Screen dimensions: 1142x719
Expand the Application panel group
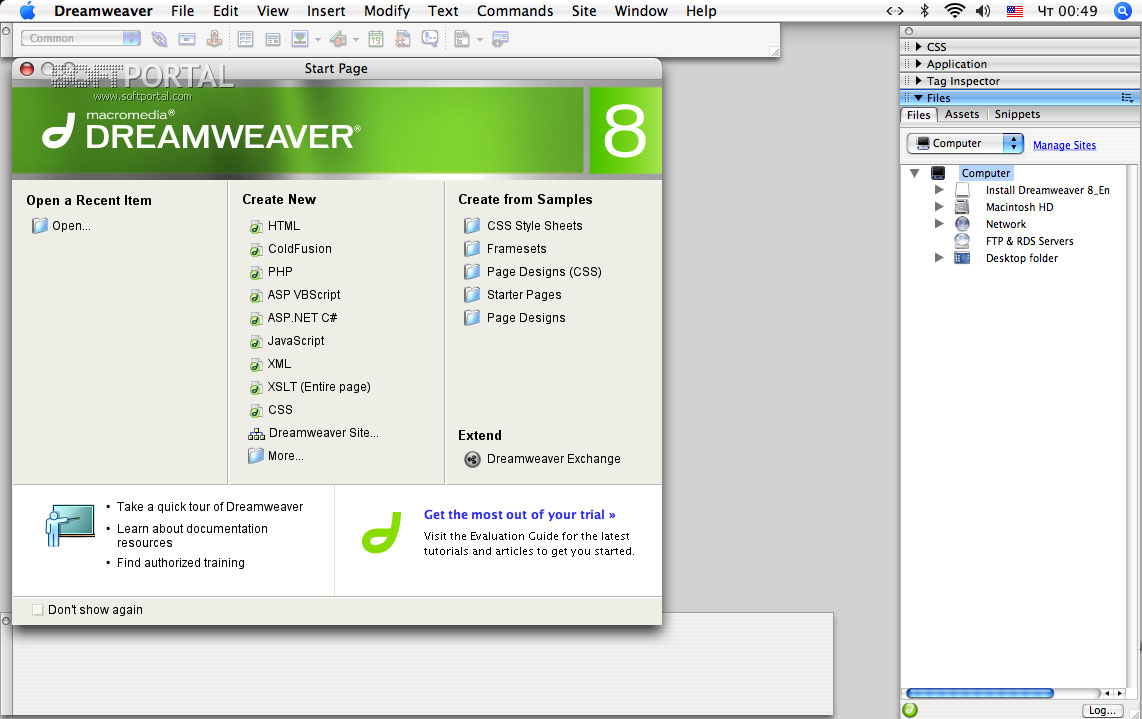[x=918, y=63]
